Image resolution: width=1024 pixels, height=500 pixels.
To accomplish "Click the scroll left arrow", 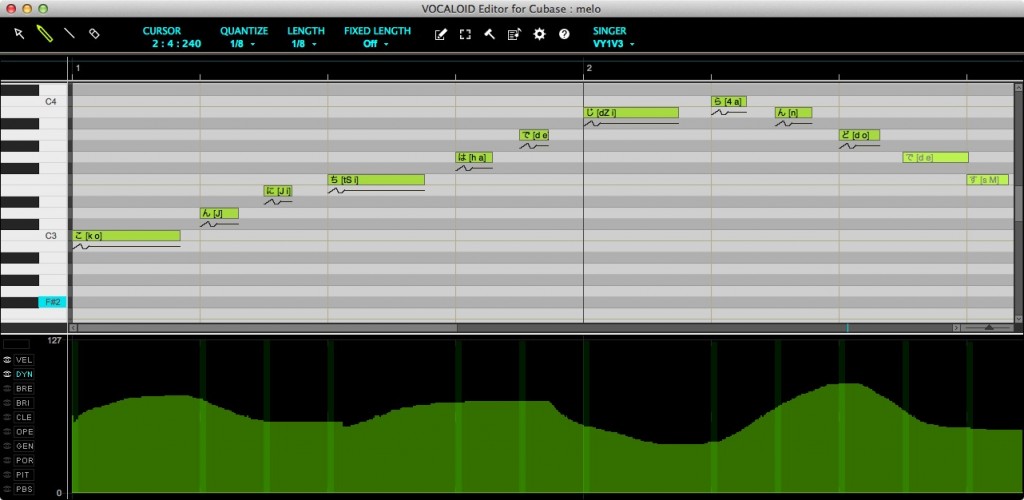I will tap(73, 328).
